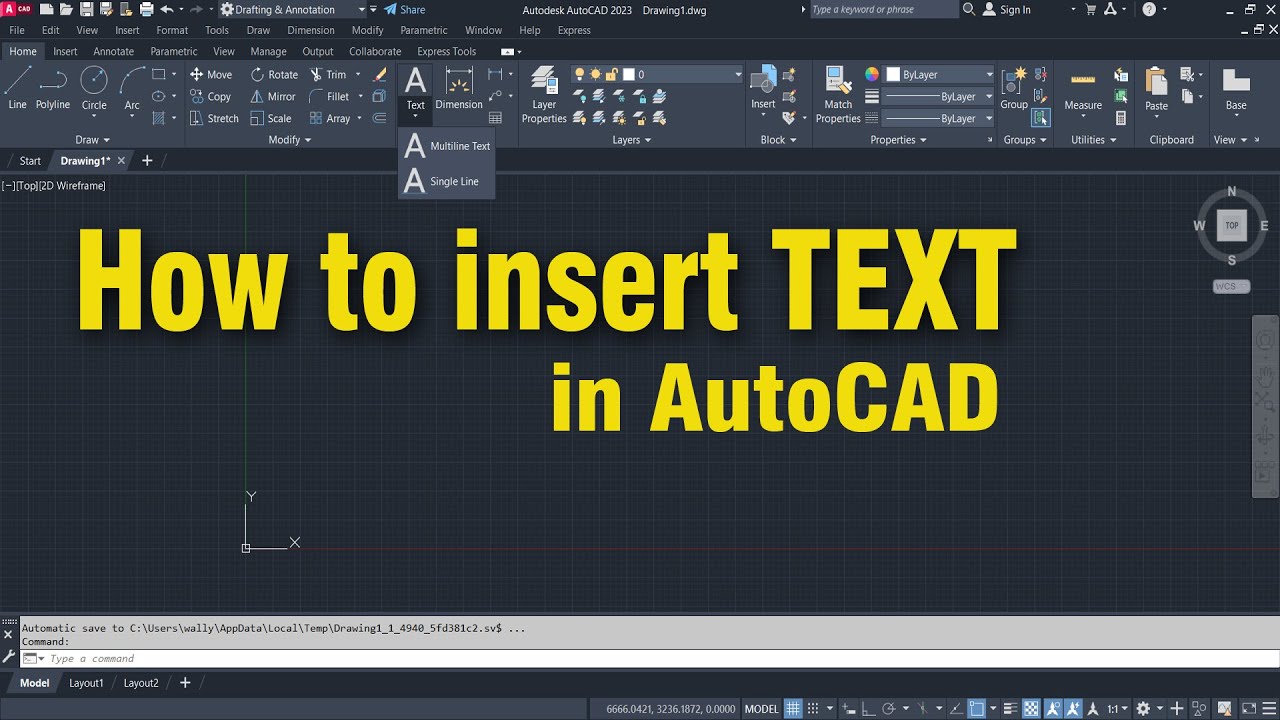Image resolution: width=1280 pixels, height=720 pixels.
Task: Close the Drawing1 tab
Action: (x=121, y=160)
